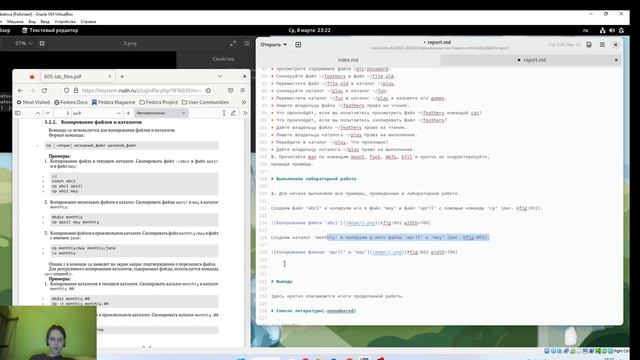This screenshot has width=640, height=360.
Task: Reload the page in Firefox
Action: tap(44, 90)
